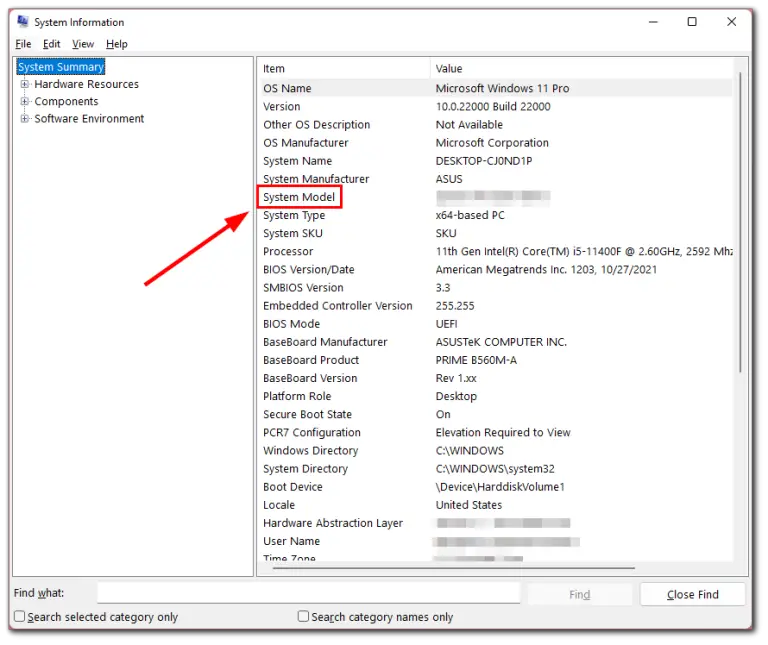Select the Windows Directory row
This screenshot has height=645, width=768.
pyautogui.click(x=496, y=451)
